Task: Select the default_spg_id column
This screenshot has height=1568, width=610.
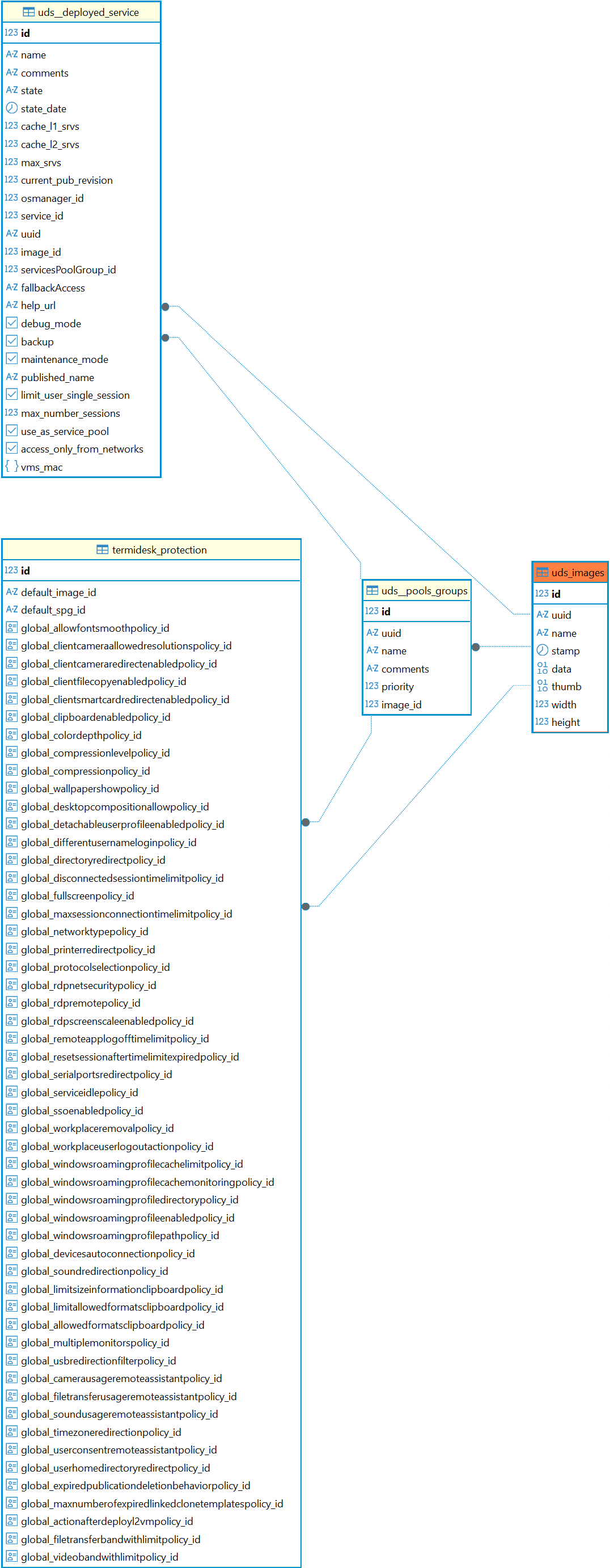Action: click(x=53, y=609)
